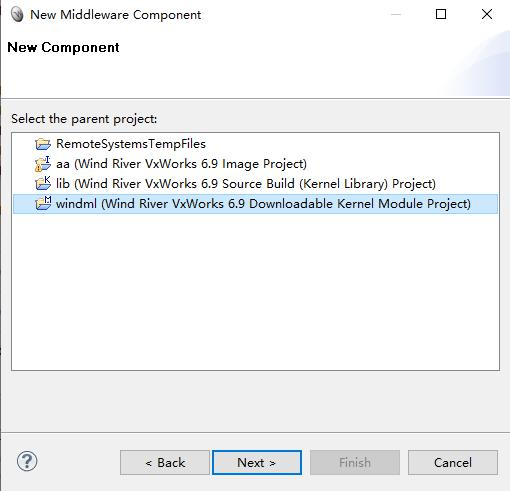
Task: Click the Wind River dialog title icon
Action: [17, 14]
